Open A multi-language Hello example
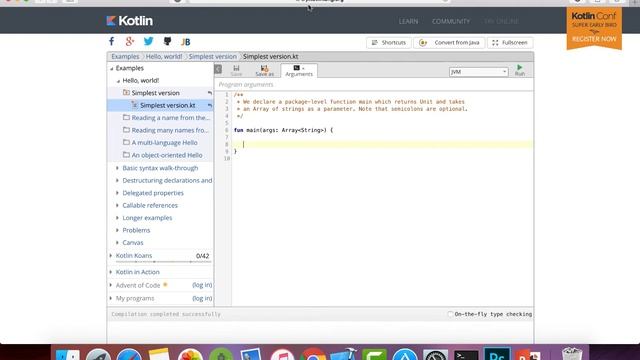This screenshot has width=640, height=360. [164, 142]
